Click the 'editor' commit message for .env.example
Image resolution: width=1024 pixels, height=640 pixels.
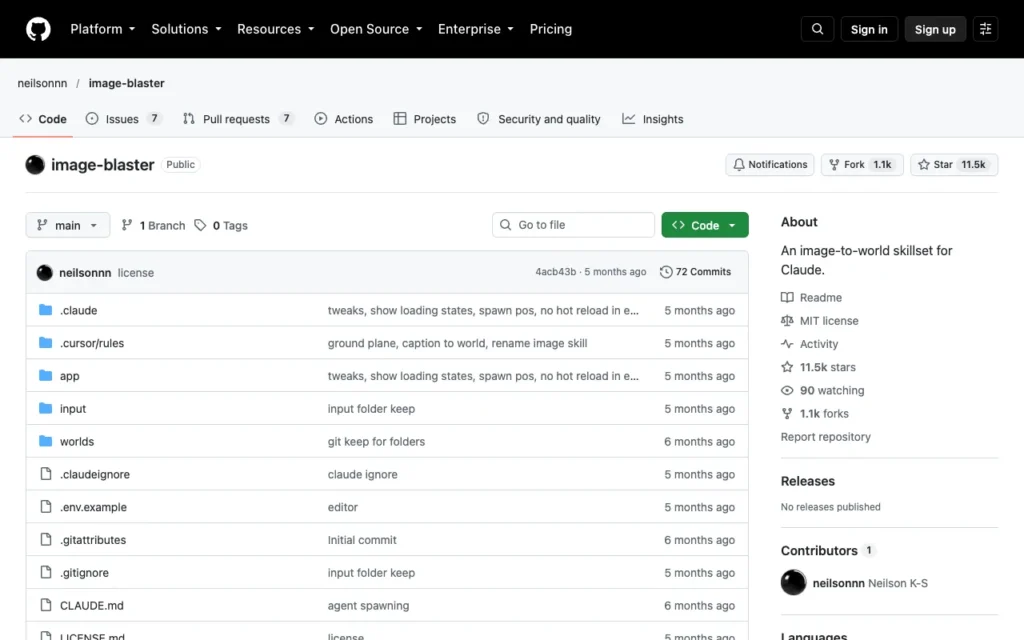point(343,507)
